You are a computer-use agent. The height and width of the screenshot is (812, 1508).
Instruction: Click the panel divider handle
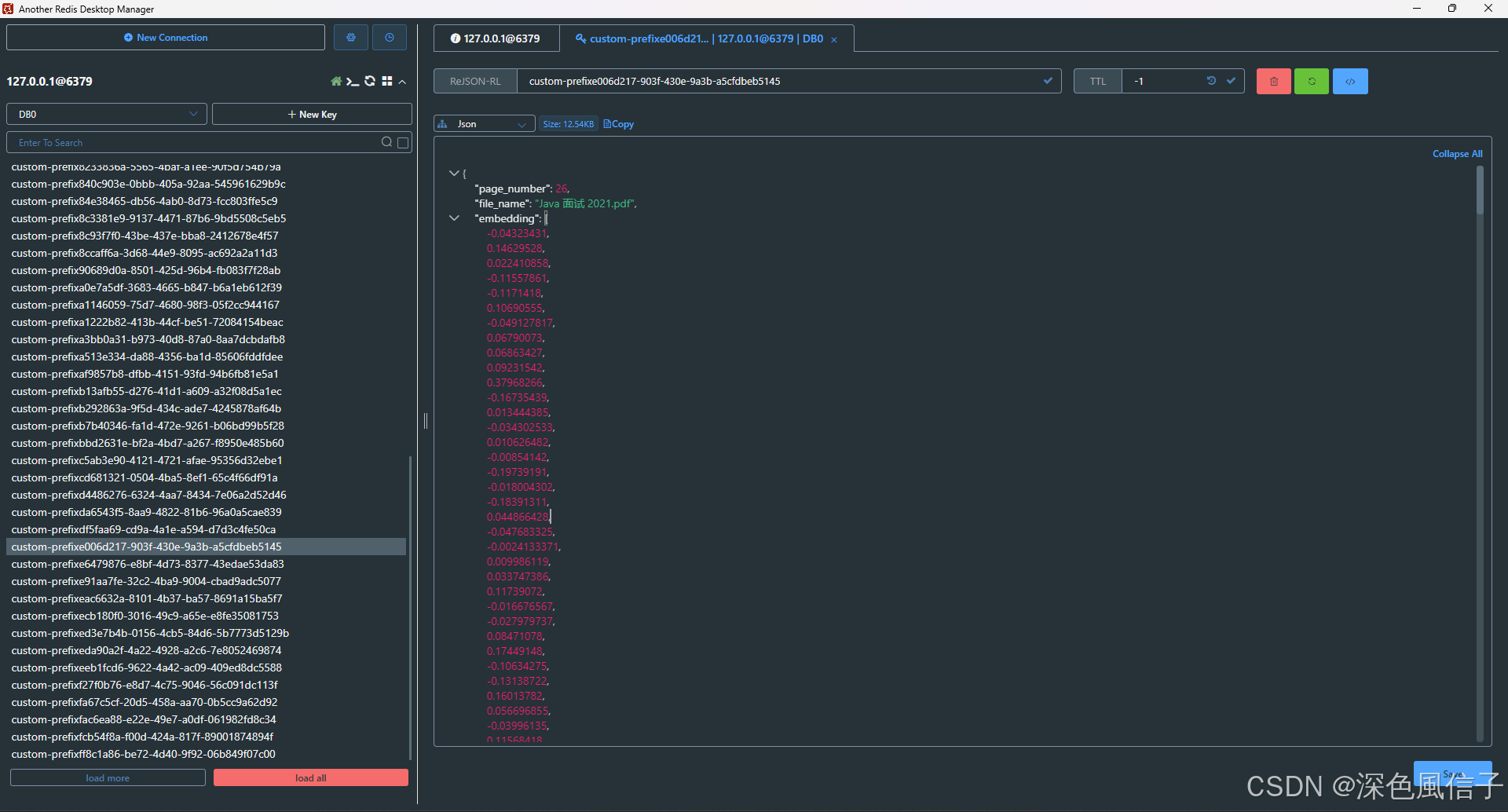(426, 421)
